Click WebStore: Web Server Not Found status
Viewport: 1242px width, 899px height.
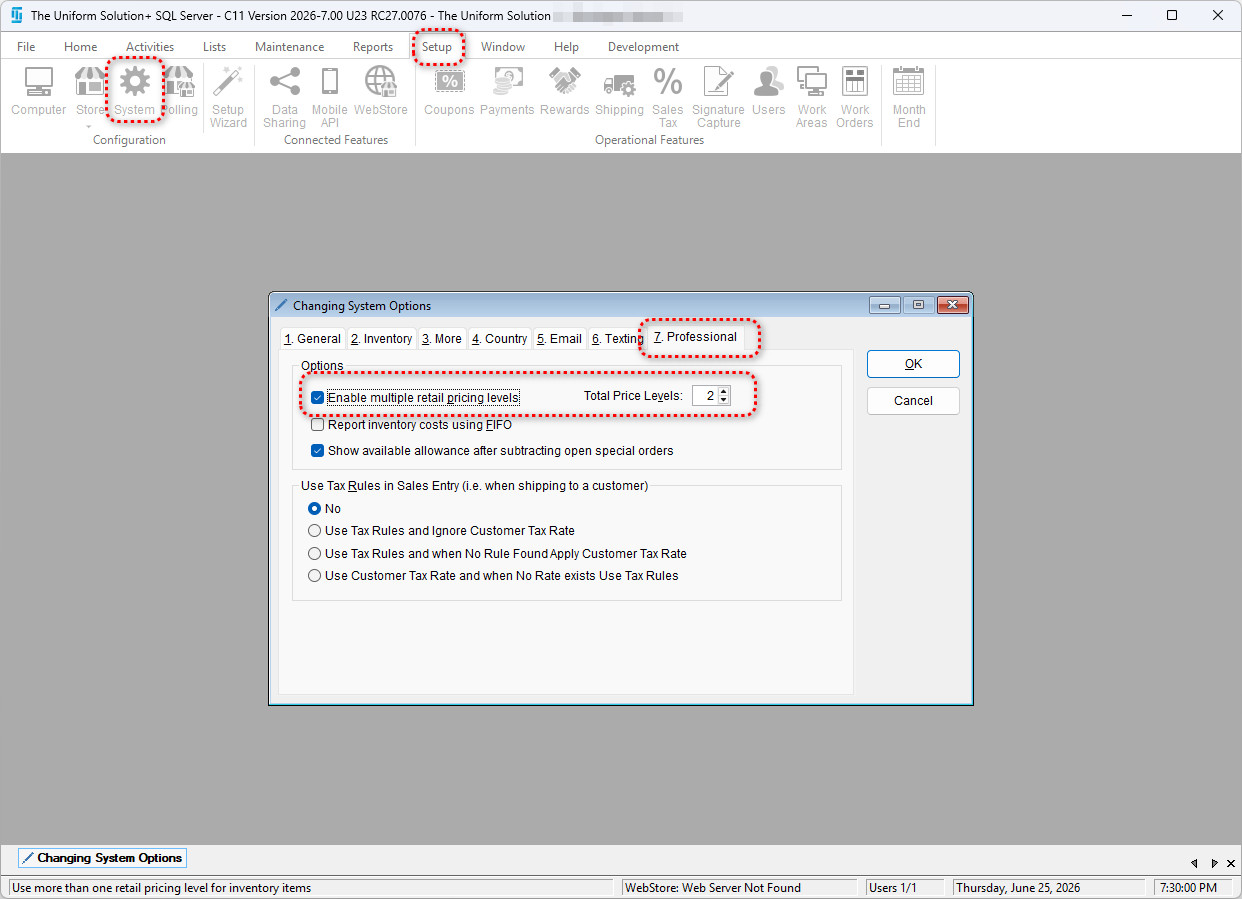pyautogui.click(x=738, y=887)
